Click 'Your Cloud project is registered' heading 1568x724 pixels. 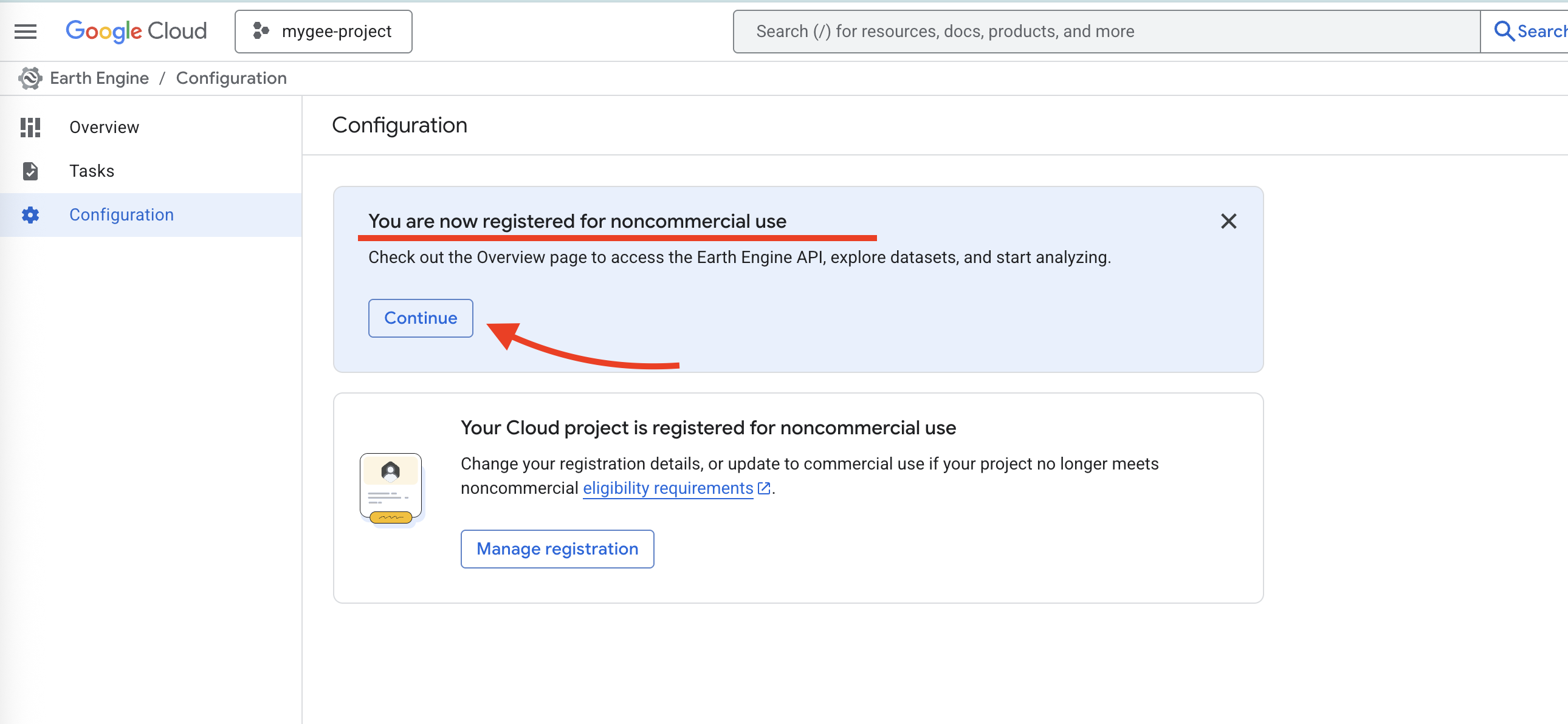coord(708,428)
